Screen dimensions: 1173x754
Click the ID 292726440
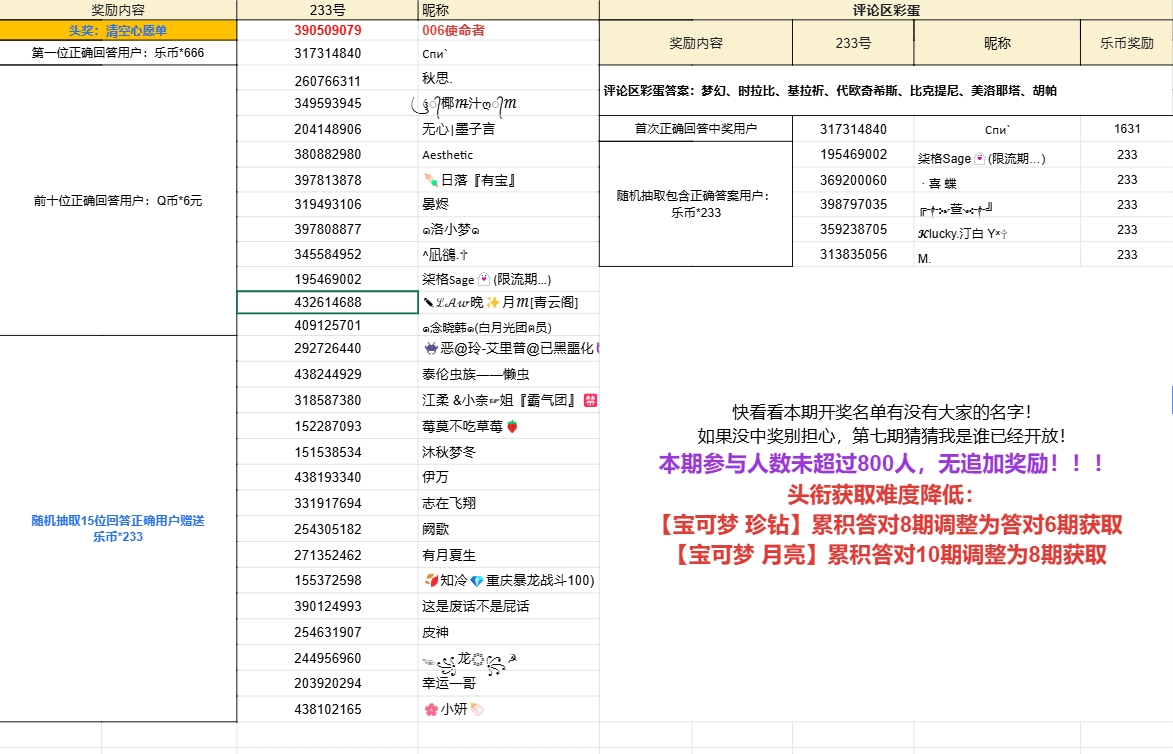point(328,349)
